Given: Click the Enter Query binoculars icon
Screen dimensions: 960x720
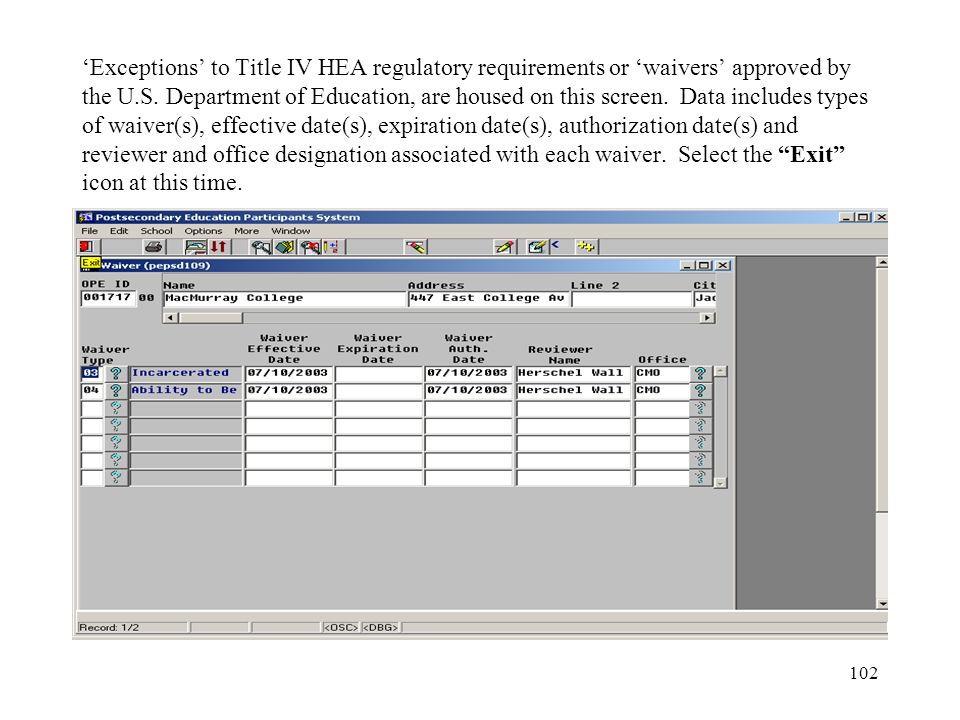Looking at the screenshot, I should click(261, 247).
